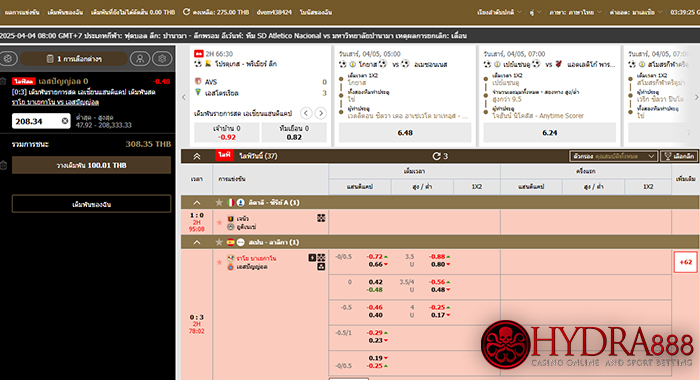Viewport: 700px width, 380px height.
Task: Click the next arrow inside the AVS live card
Action: coord(321,113)
